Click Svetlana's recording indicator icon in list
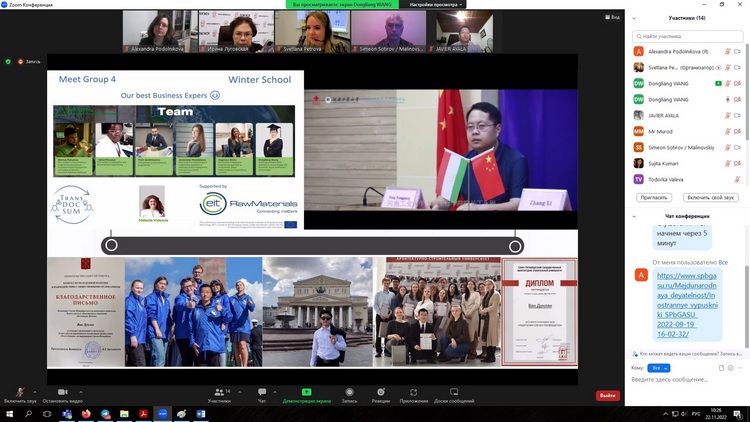The image size is (750, 422). tap(718, 67)
